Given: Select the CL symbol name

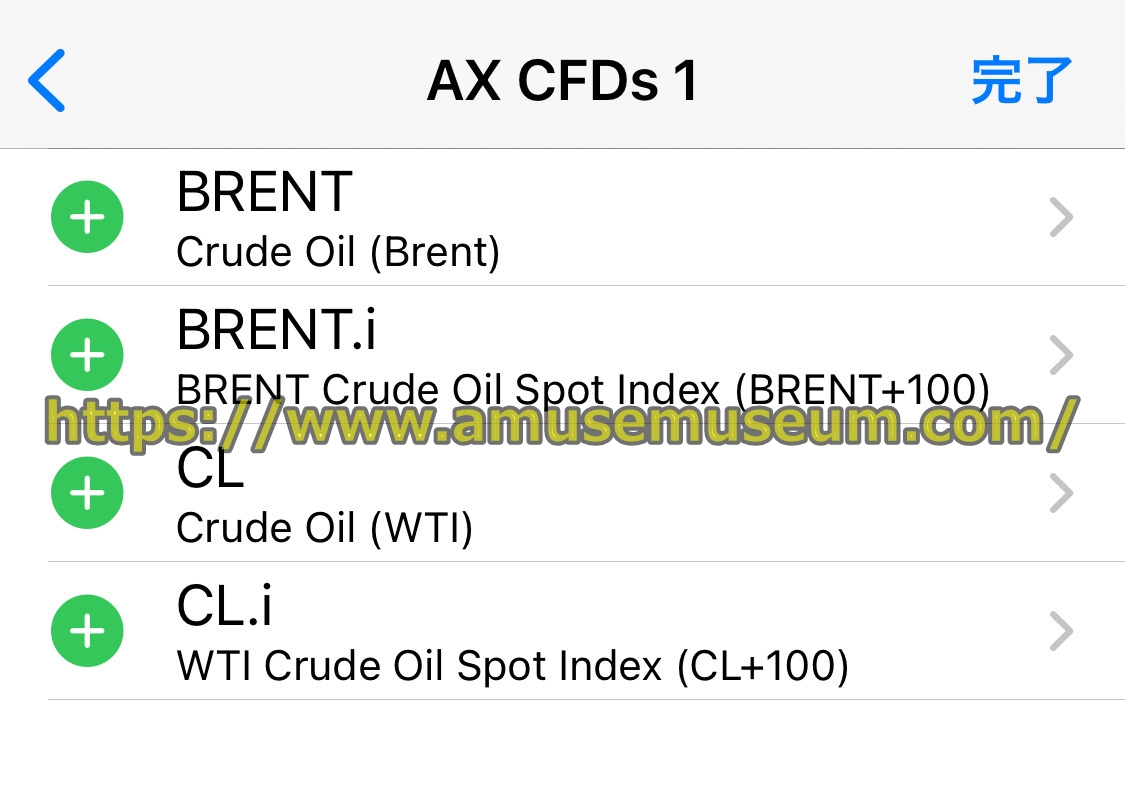Looking at the screenshot, I should [x=210, y=468].
